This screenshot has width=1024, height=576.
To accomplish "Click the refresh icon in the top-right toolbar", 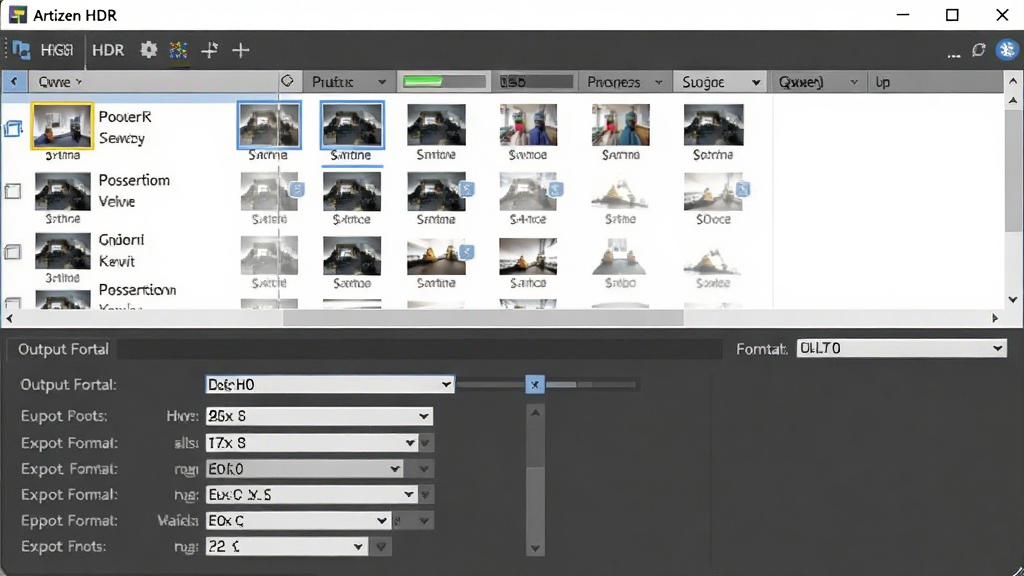I will [x=978, y=50].
